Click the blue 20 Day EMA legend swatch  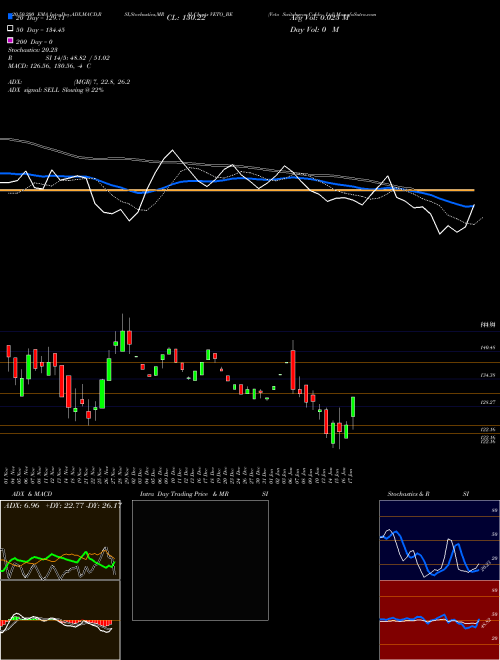click(11, 16)
